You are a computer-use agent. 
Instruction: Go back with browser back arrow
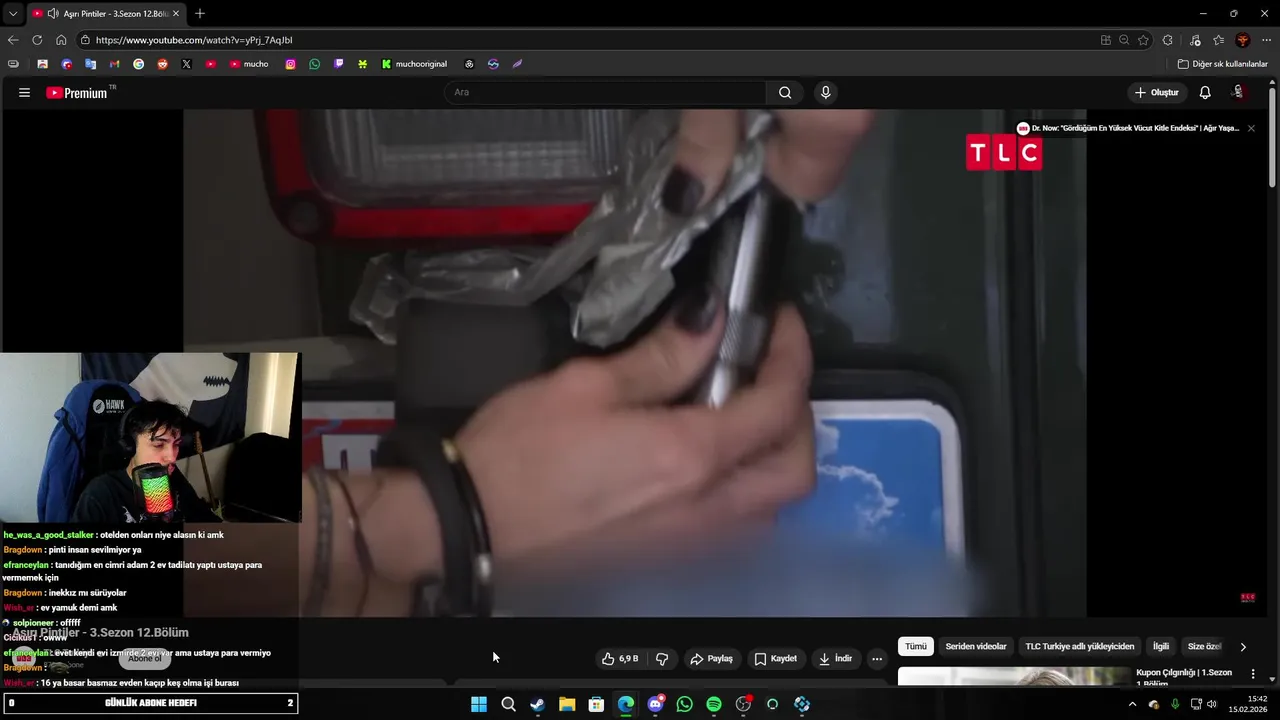tap(13, 40)
